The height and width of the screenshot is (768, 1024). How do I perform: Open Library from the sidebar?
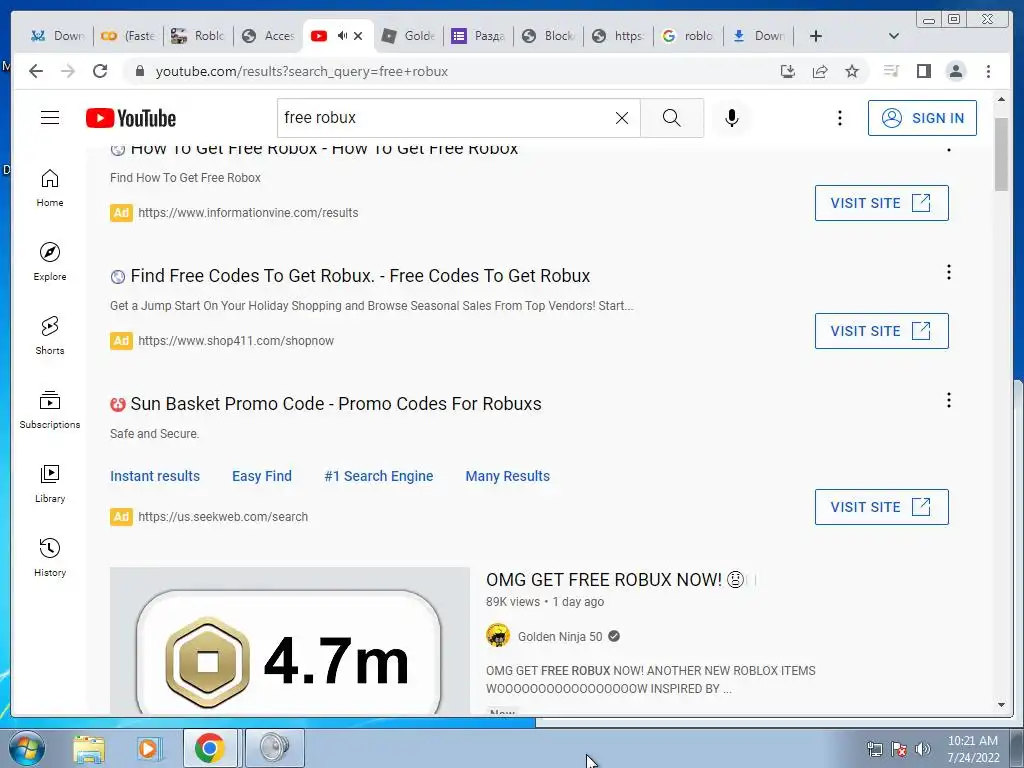pos(50,483)
